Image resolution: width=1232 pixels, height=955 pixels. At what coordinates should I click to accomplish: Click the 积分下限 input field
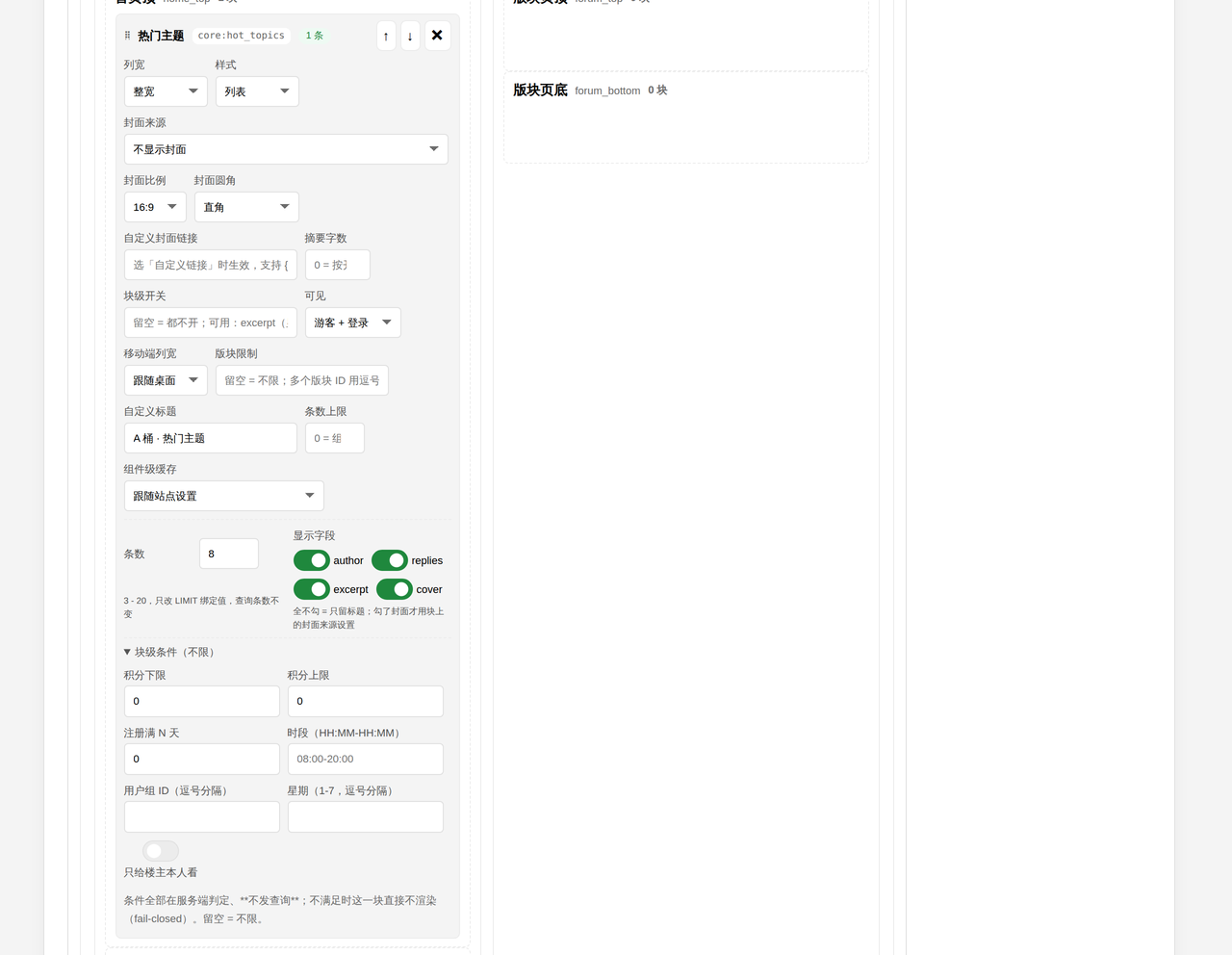pyautogui.click(x=202, y=701)
